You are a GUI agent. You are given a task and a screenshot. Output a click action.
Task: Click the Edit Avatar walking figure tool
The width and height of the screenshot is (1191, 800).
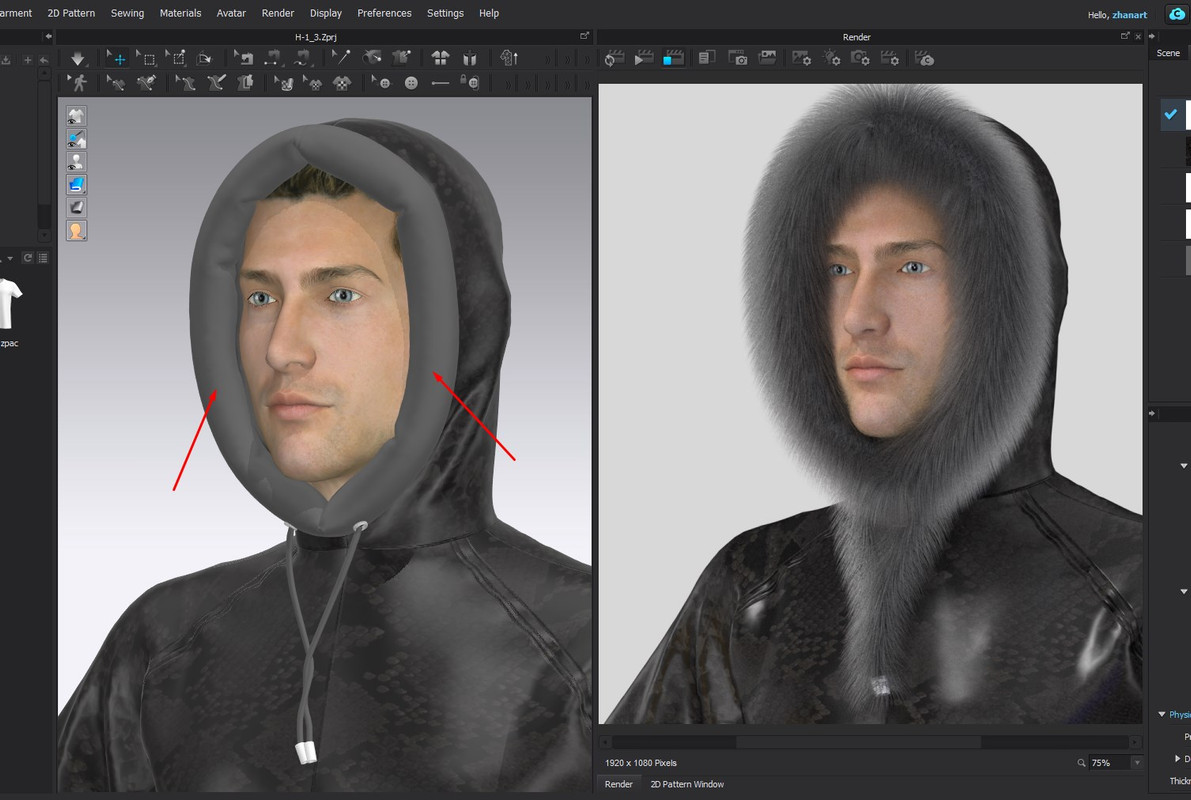77,83
